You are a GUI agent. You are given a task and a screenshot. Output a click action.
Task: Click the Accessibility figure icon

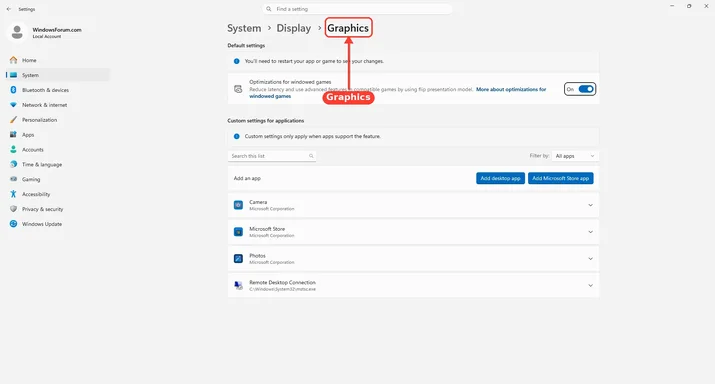coord(13,194)
